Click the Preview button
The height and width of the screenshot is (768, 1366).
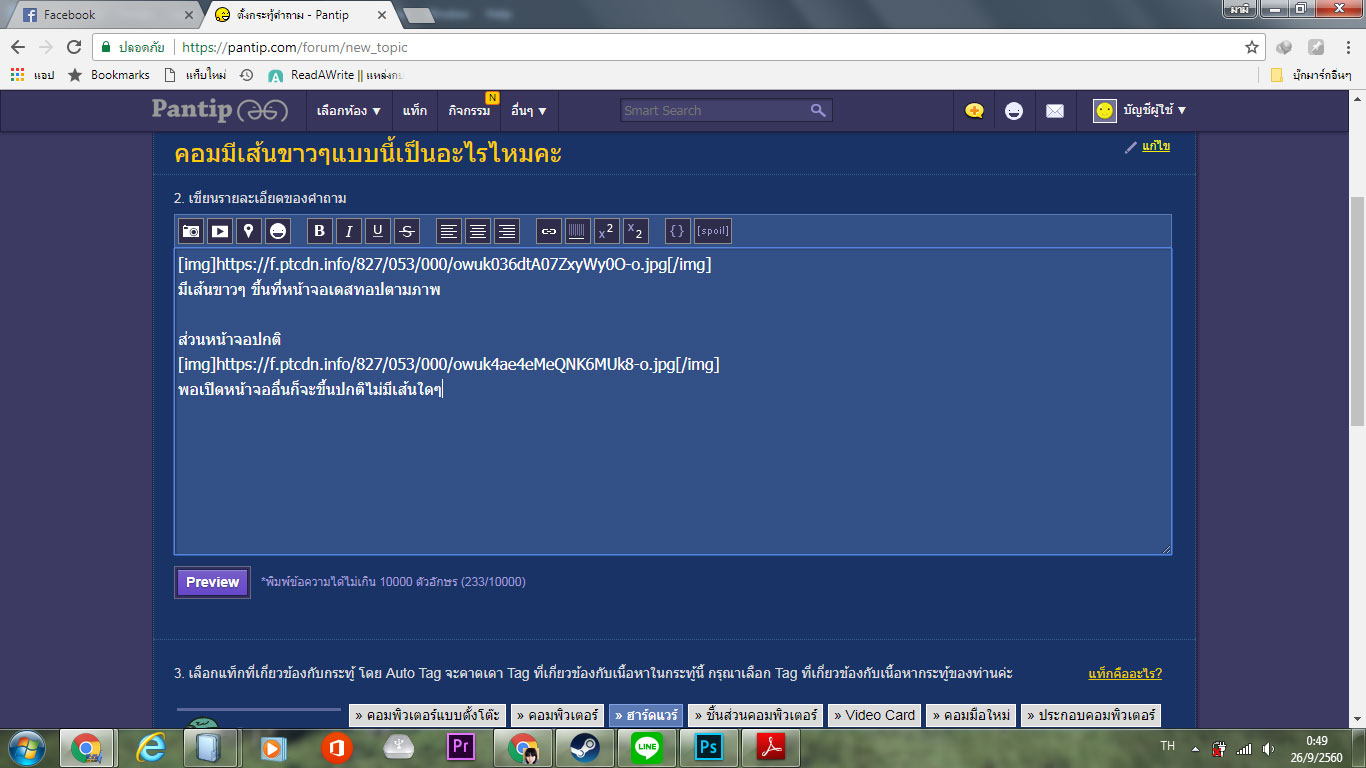pos(212,582)
